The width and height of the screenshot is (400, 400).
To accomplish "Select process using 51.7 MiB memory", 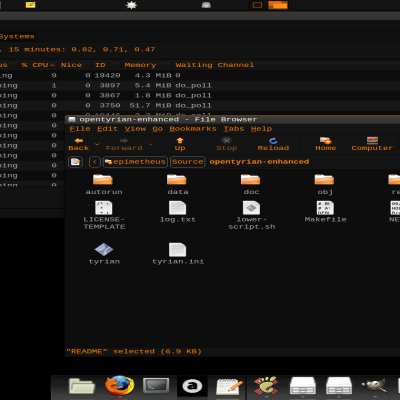I will [200, 105].
